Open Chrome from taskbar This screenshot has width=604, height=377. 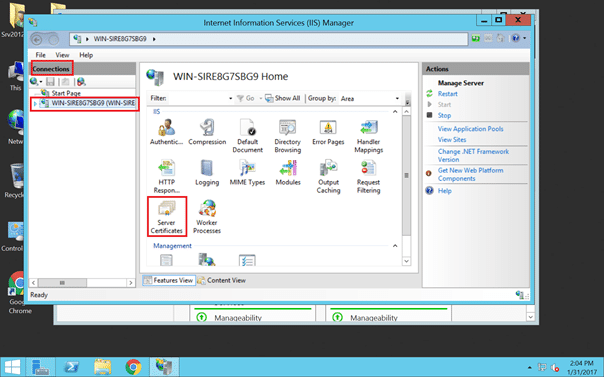click(x=133, y=367)
